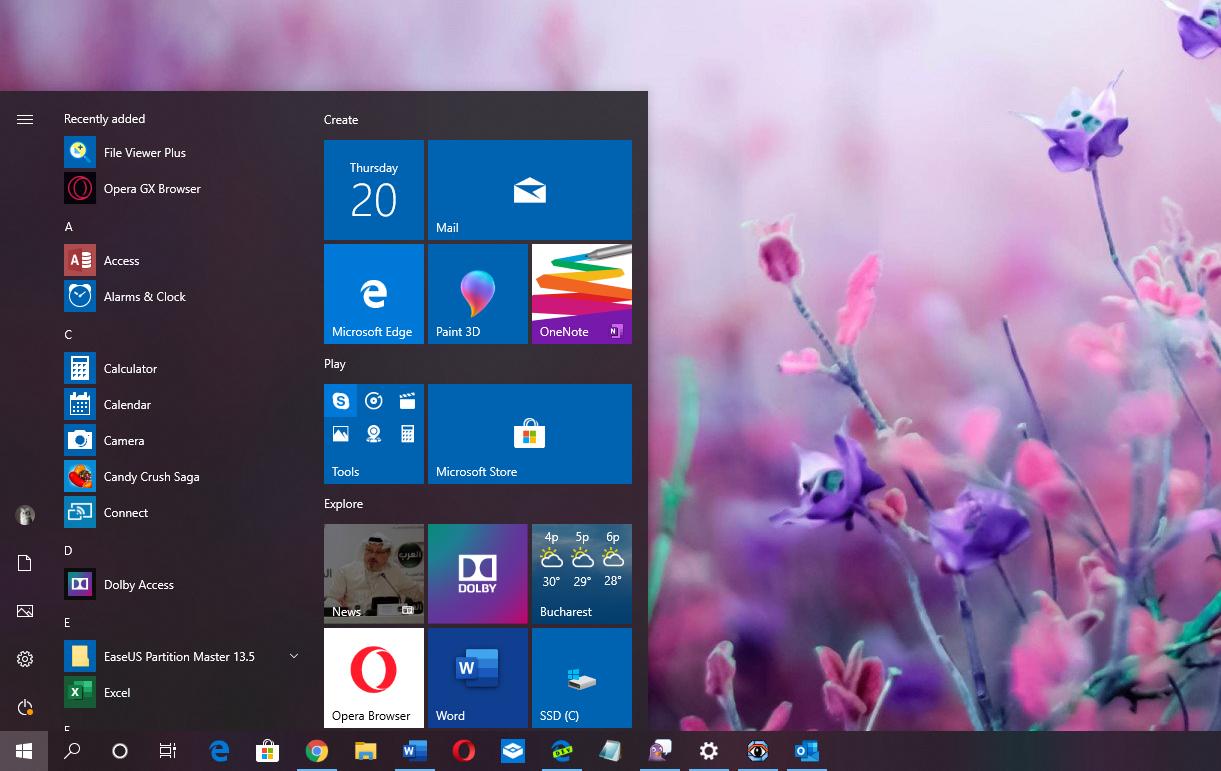Viewport: 1221px width, 771px height.
Task: Open taskbar Search magnifier
Action: point(72,751)
